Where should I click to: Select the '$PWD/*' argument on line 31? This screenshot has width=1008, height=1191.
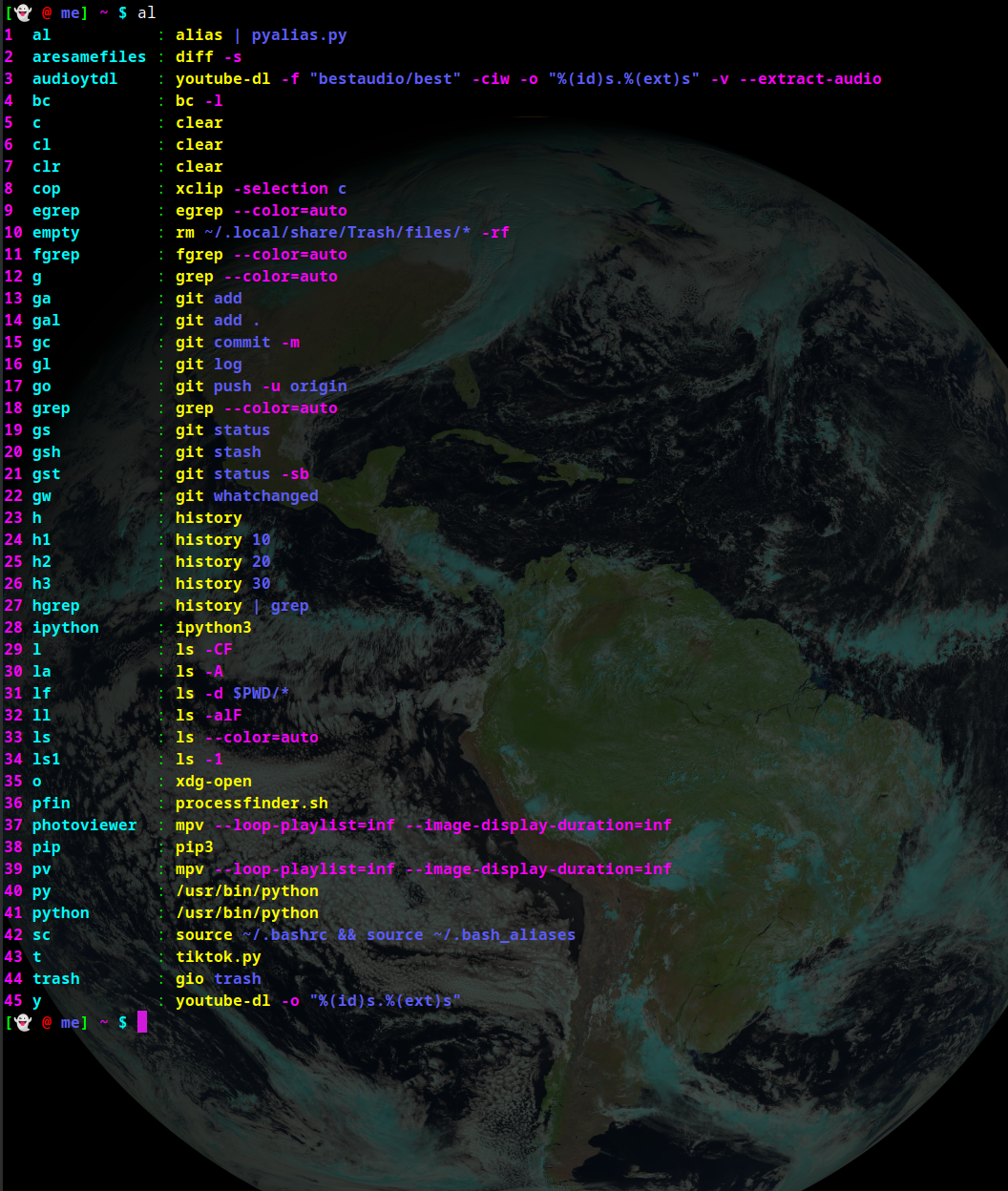261,693
